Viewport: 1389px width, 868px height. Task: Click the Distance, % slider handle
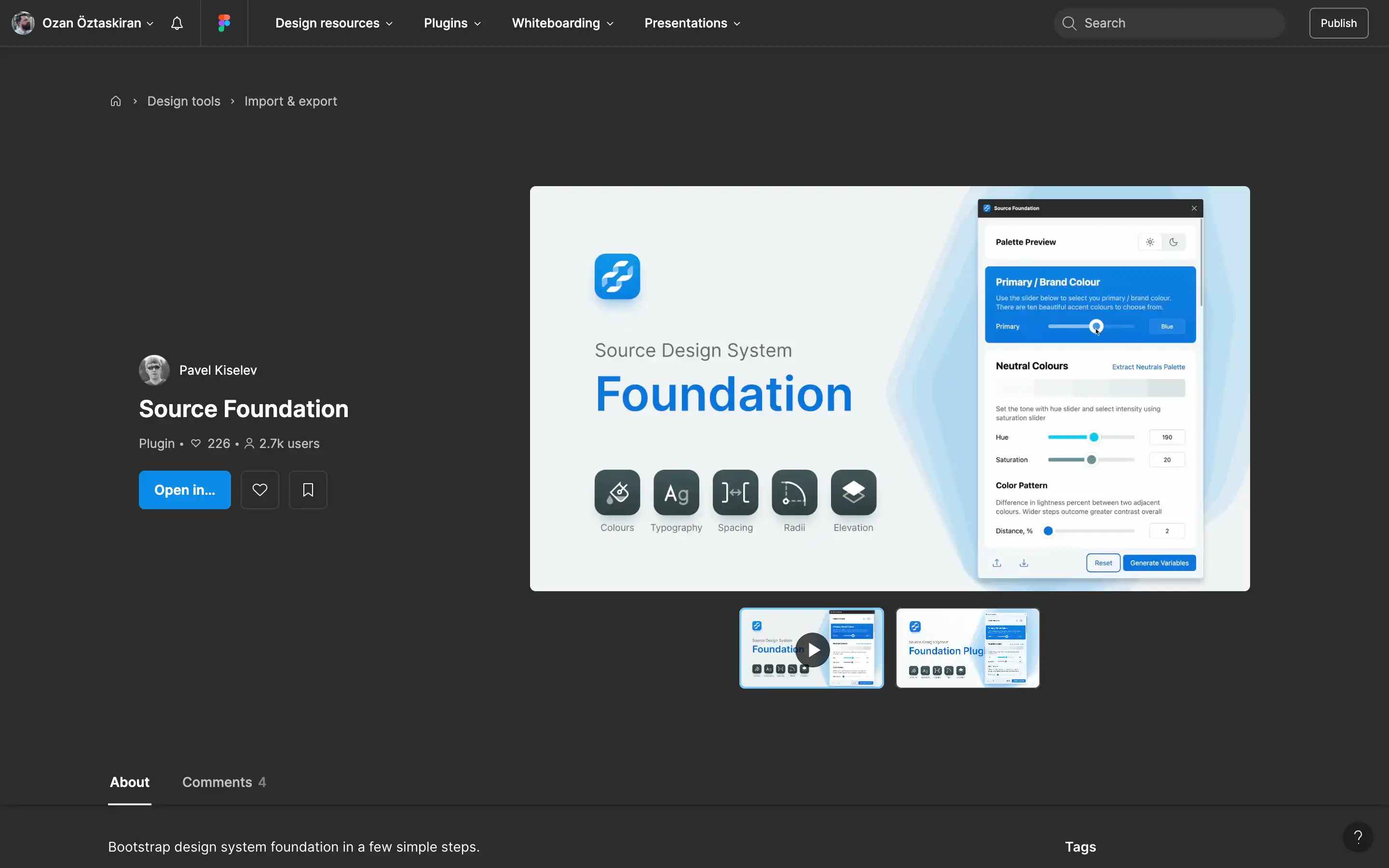click(x=1048, y=530)
